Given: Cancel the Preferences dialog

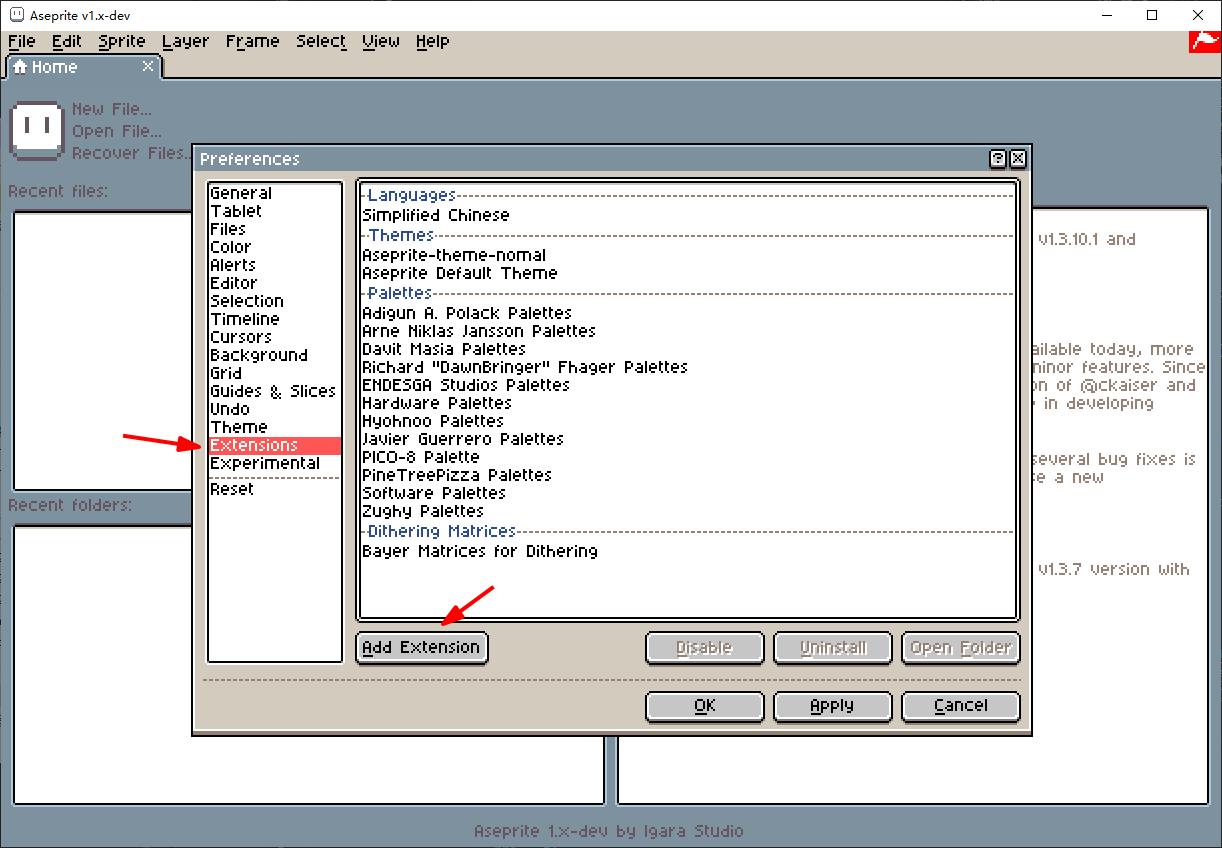Looking at the screenshot, I should (960, 705).
